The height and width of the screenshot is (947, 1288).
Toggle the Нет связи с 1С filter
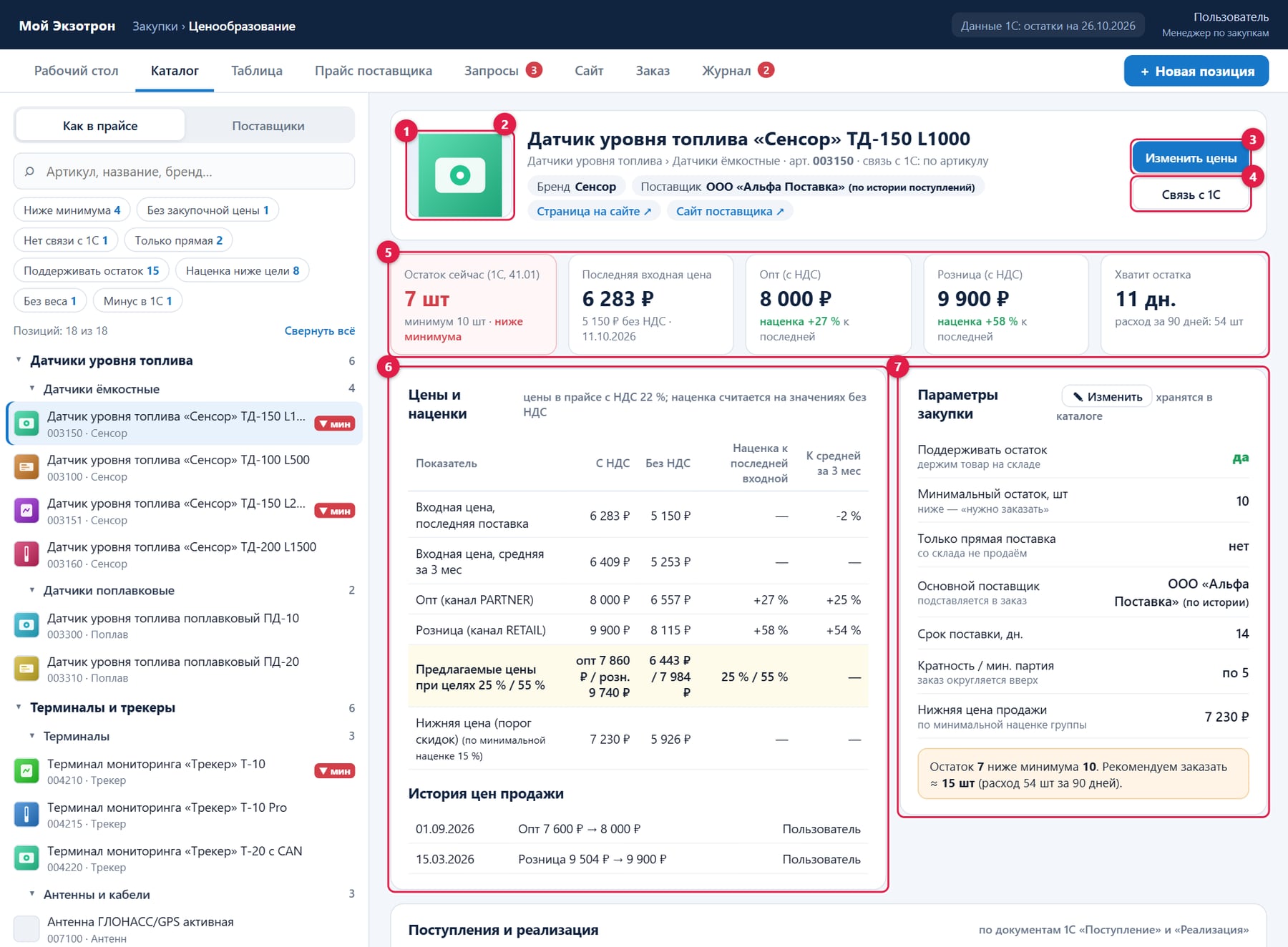pos(65,240)
